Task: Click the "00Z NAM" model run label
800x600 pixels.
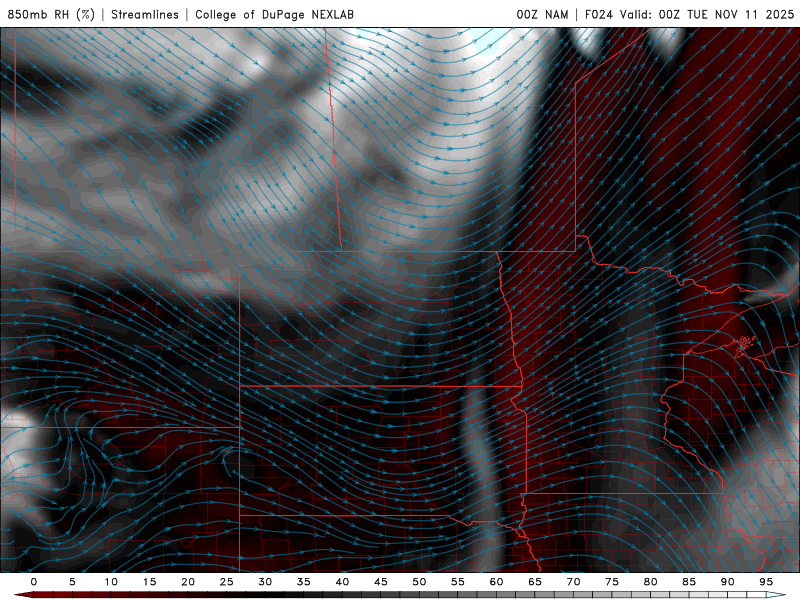Action: (542, 14)
